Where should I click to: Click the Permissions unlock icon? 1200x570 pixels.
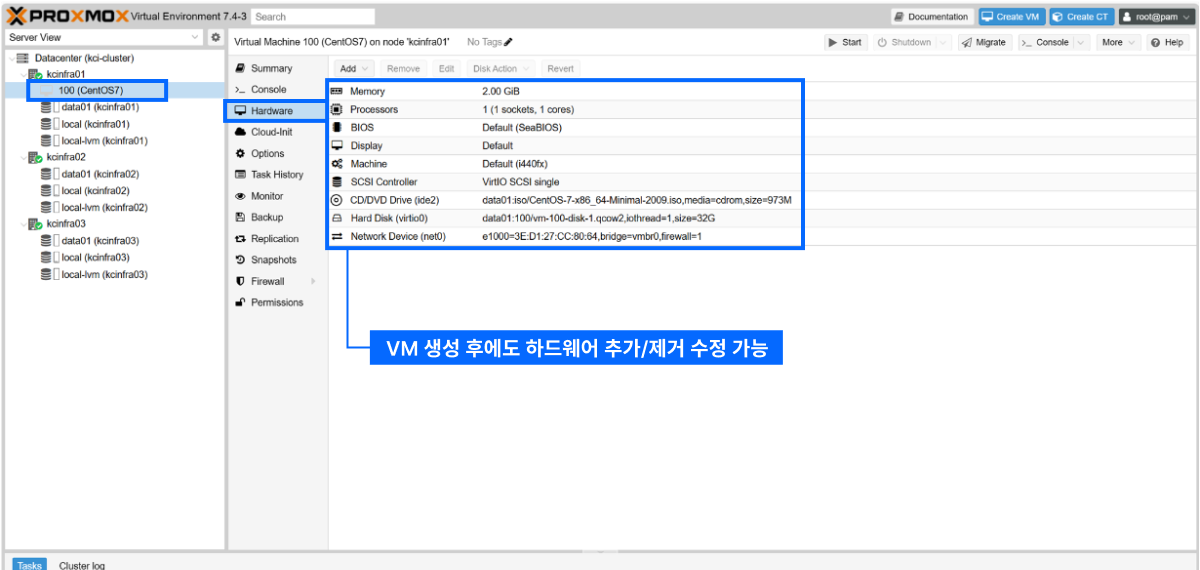coord(241,302)
